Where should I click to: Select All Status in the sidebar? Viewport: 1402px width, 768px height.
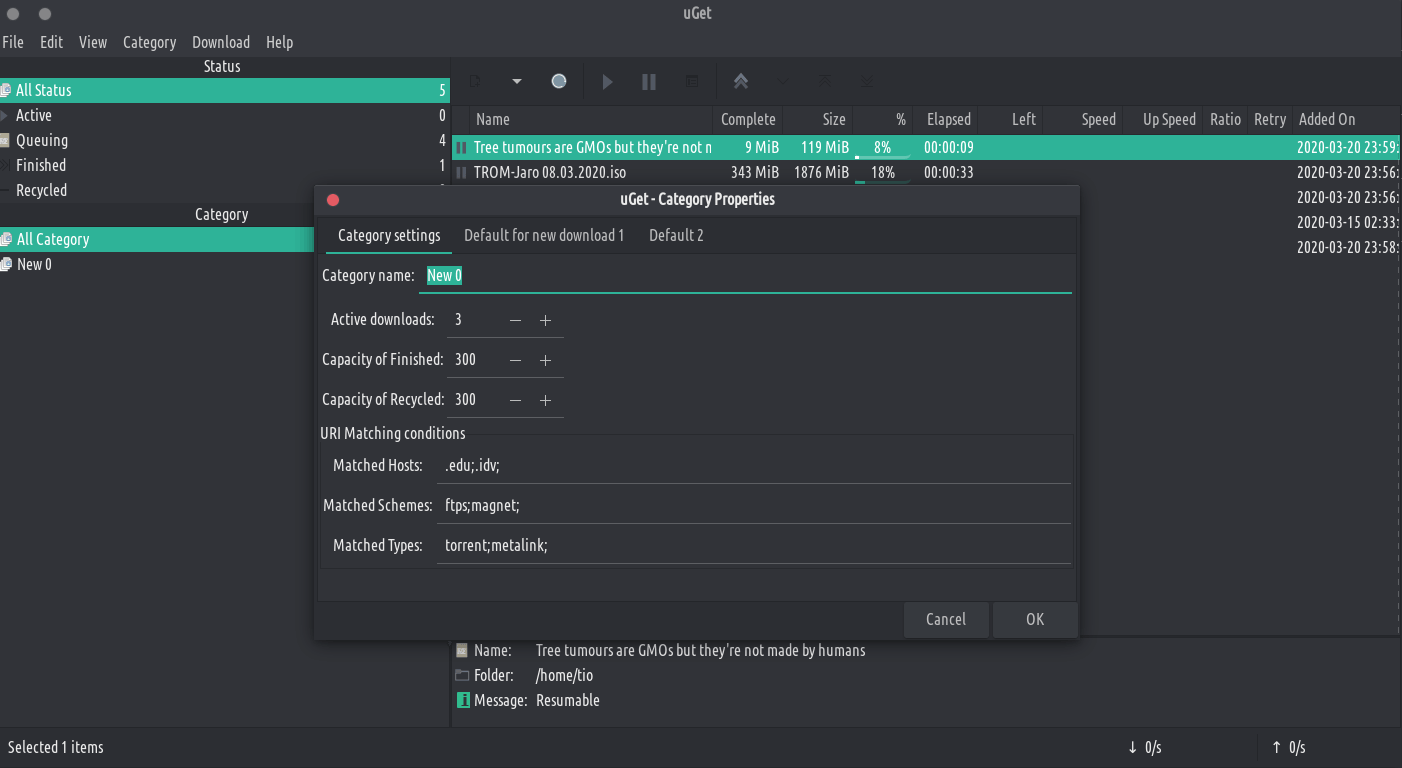tap(225, 90)
